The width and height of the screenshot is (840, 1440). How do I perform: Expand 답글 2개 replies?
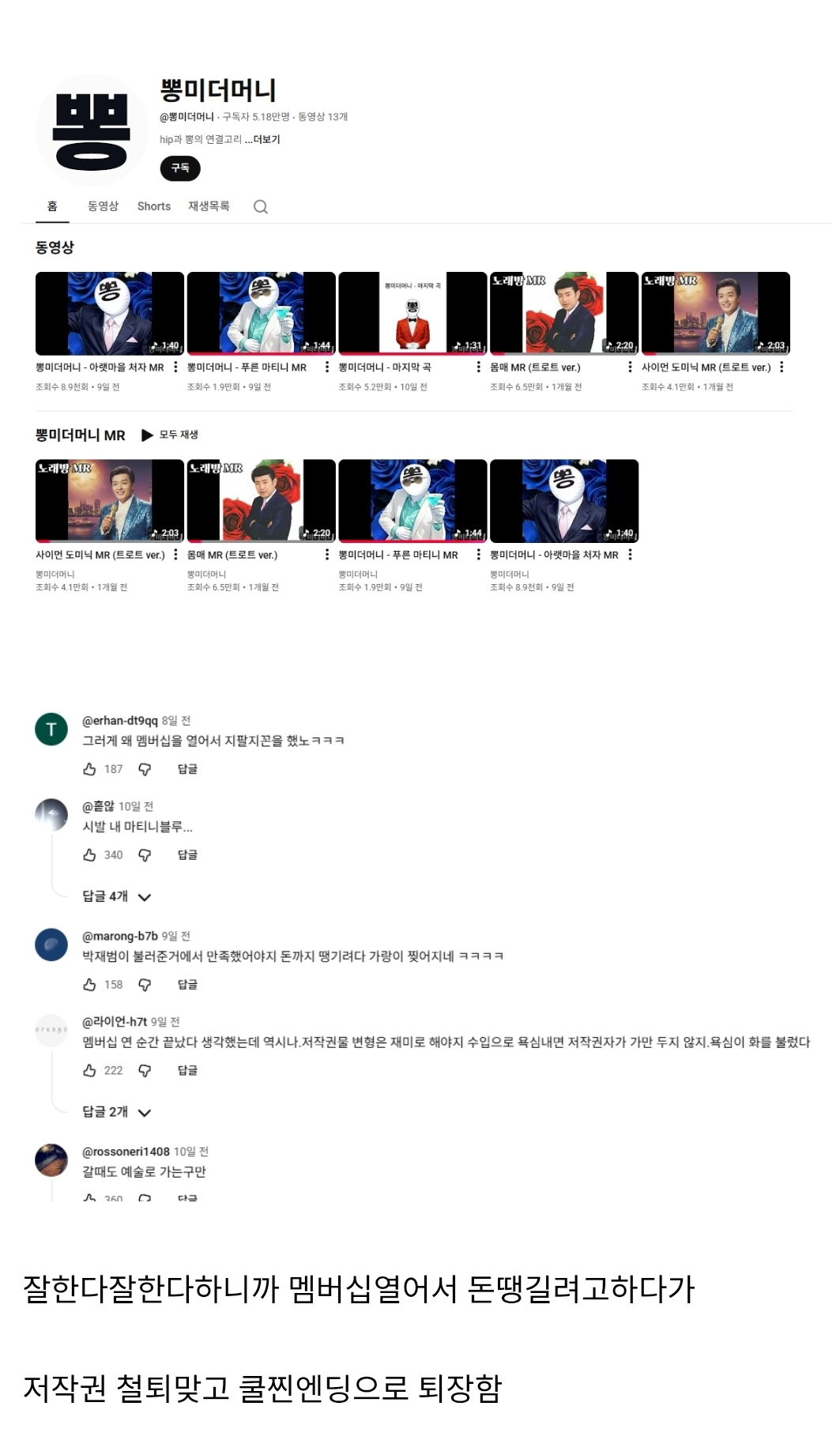[116, 1112]
